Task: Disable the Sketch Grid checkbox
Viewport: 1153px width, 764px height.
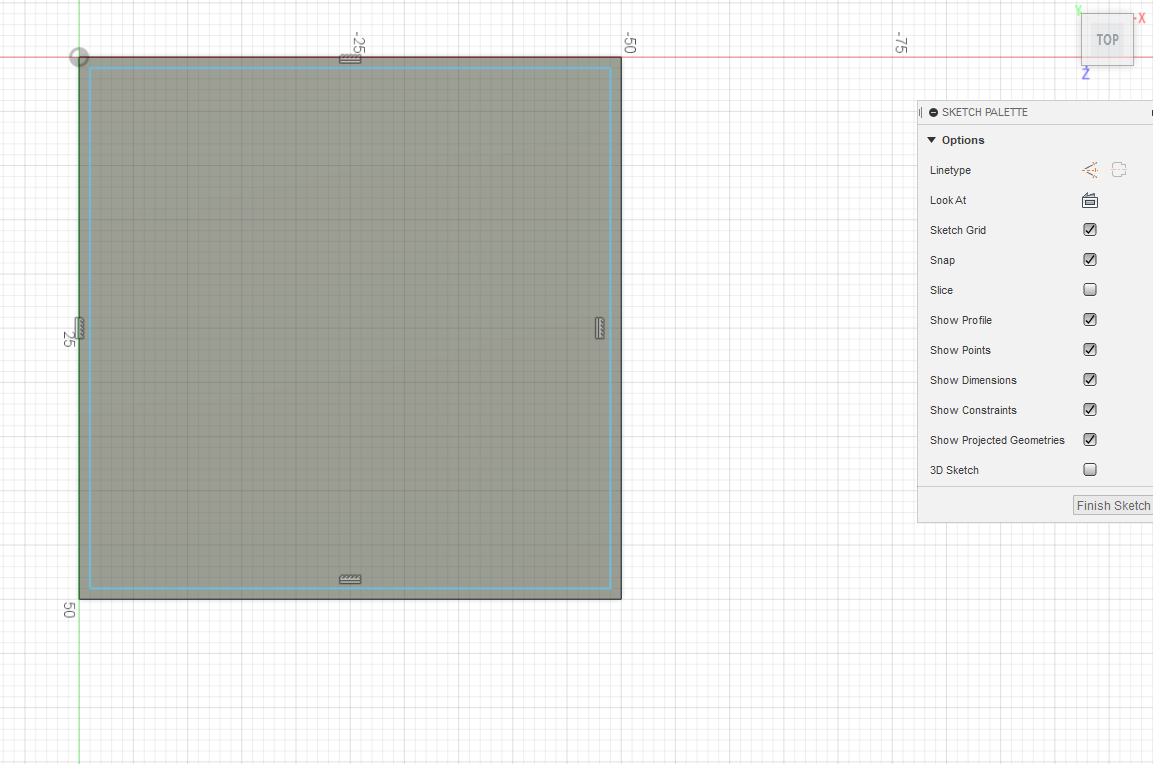Action: tap(1090, 229)
